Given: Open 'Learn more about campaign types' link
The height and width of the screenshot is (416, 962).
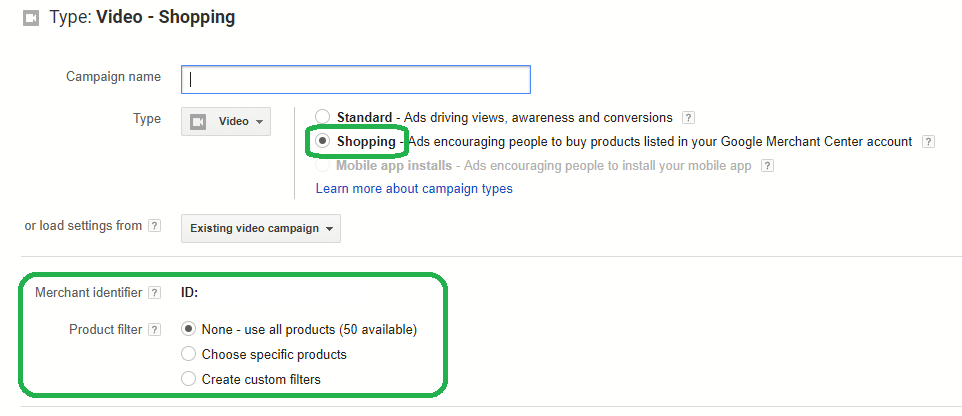Looking at the screenshot, I should pos(414,189).
